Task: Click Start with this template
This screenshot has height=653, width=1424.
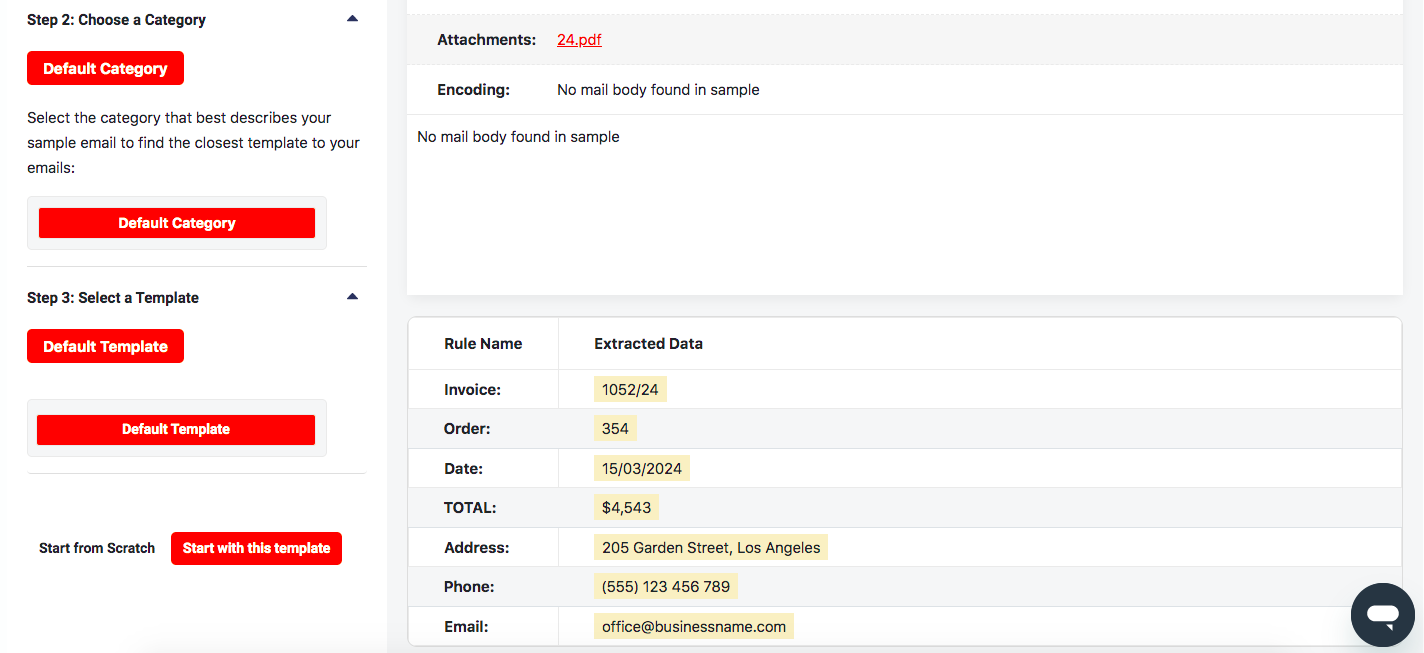Action: [x=256, y=548]
